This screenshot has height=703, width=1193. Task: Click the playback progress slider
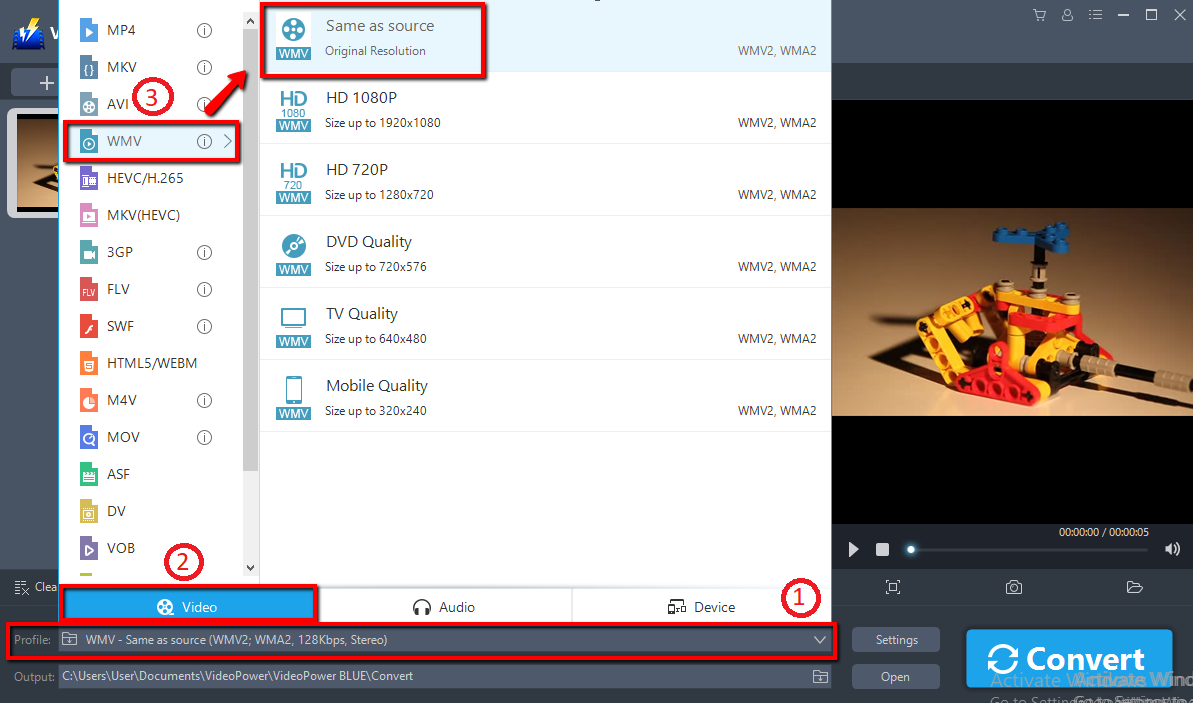(1030, 549)
